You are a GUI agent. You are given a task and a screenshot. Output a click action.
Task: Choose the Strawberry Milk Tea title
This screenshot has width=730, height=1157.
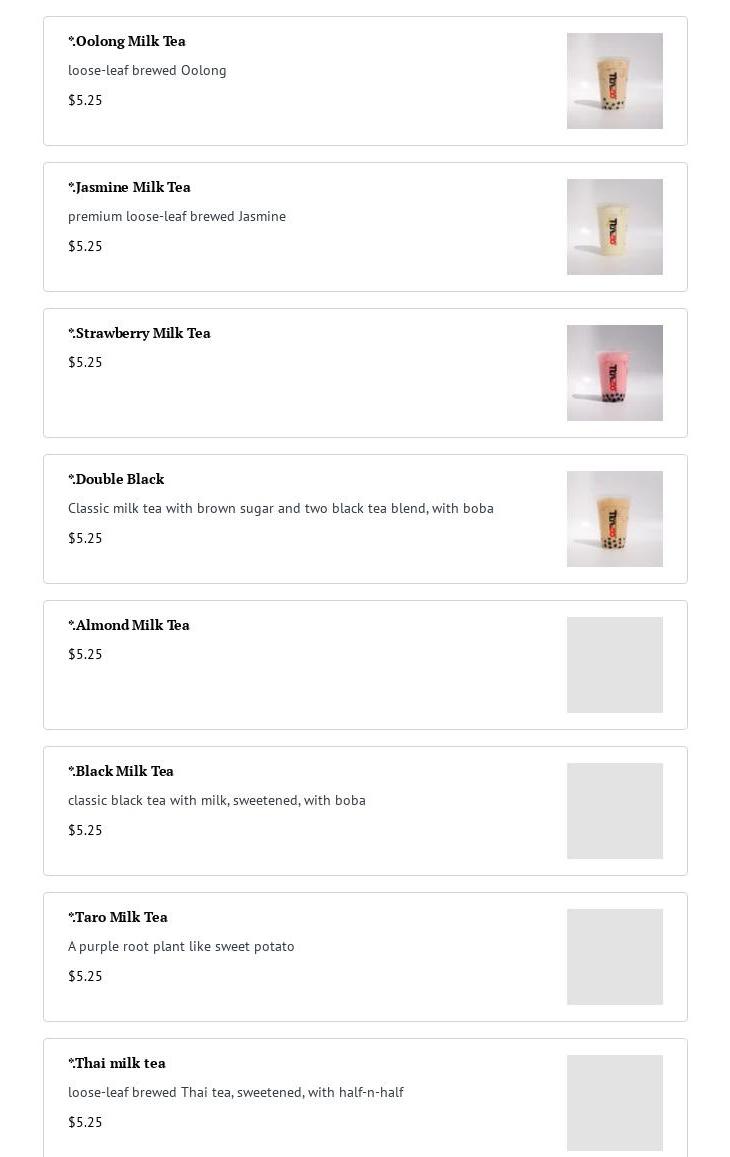coord(140,334)
